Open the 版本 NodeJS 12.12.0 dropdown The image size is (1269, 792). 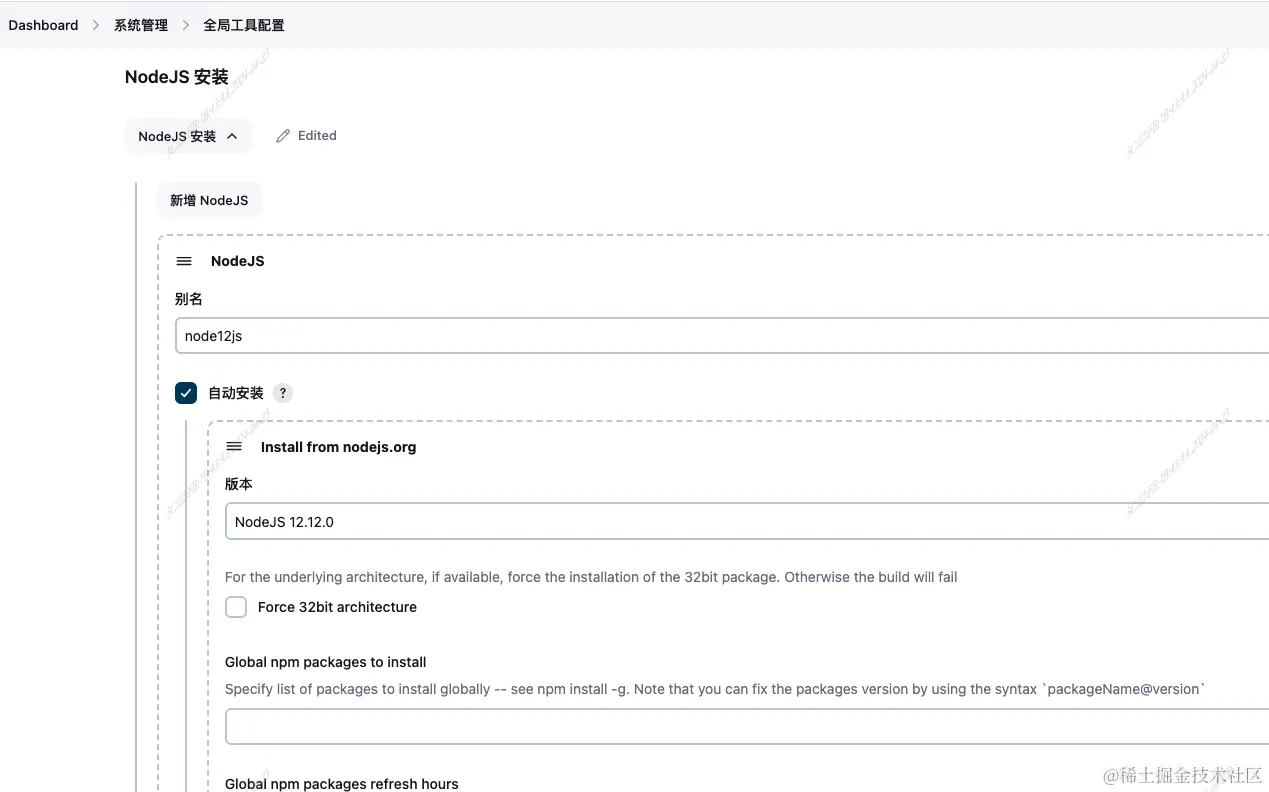click(x=746, y=521)
